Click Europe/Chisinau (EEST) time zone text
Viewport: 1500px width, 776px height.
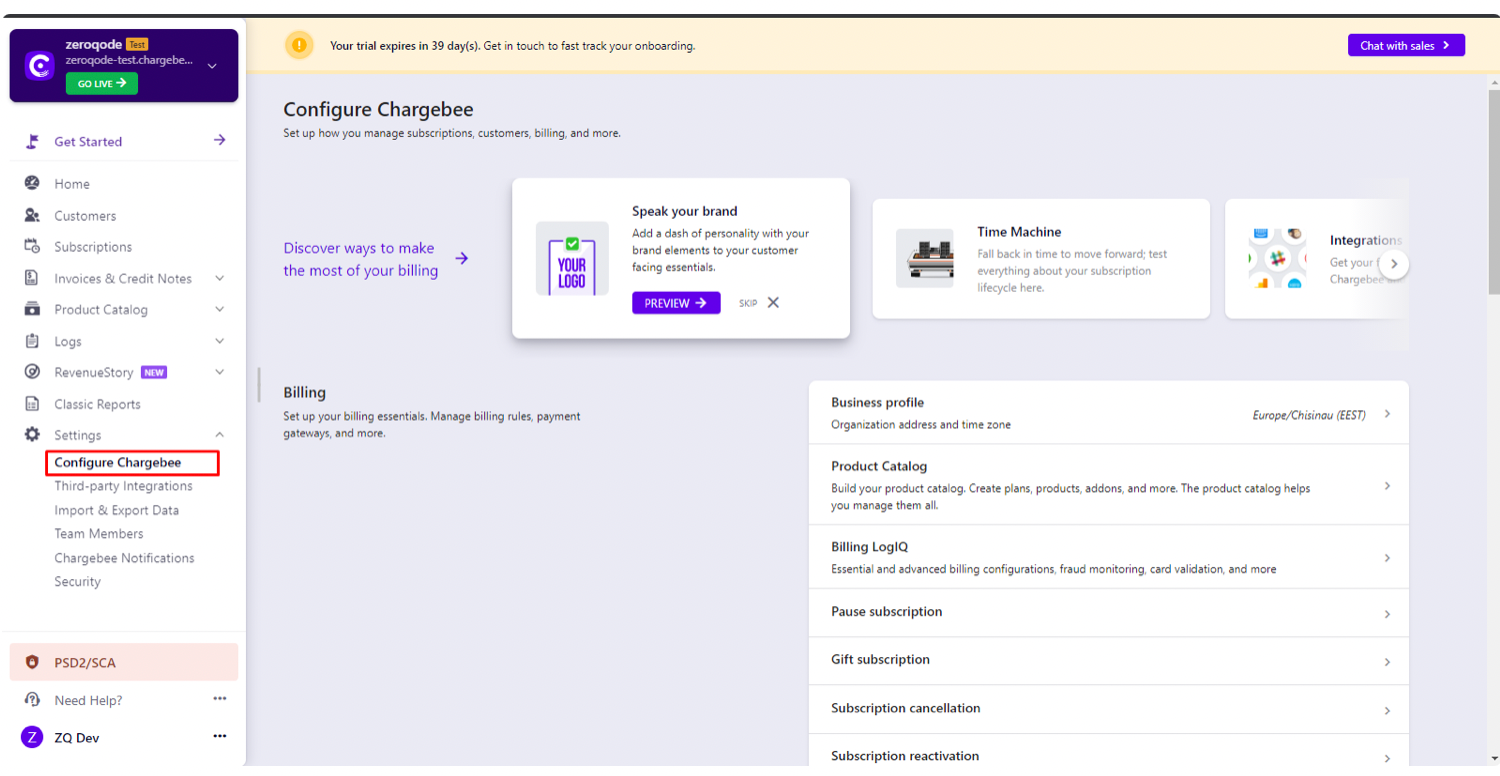pyautogui.click(x=1309, y=415)
